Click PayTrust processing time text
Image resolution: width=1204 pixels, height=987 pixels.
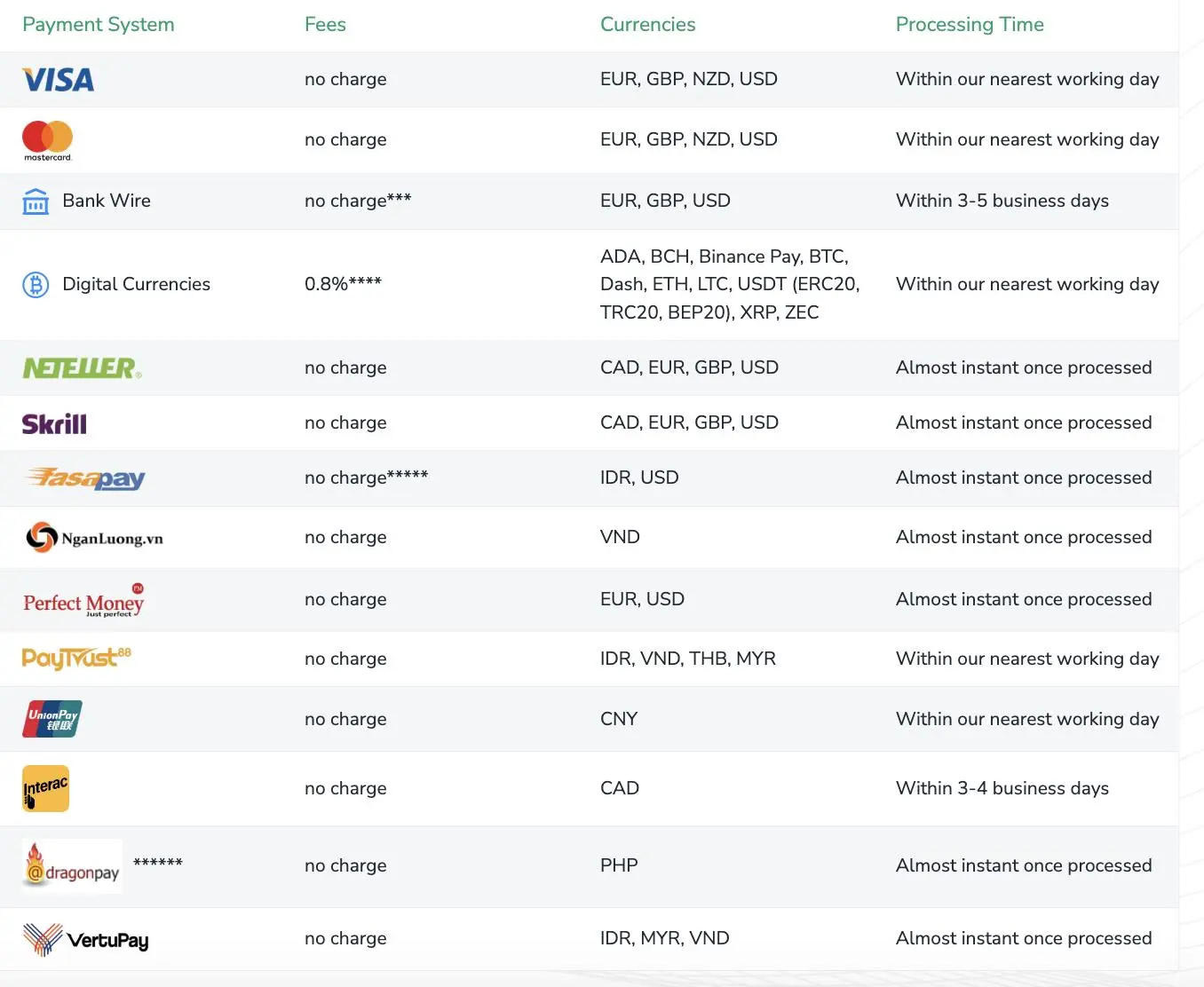pyautogui.click(x=1027, y=659)
